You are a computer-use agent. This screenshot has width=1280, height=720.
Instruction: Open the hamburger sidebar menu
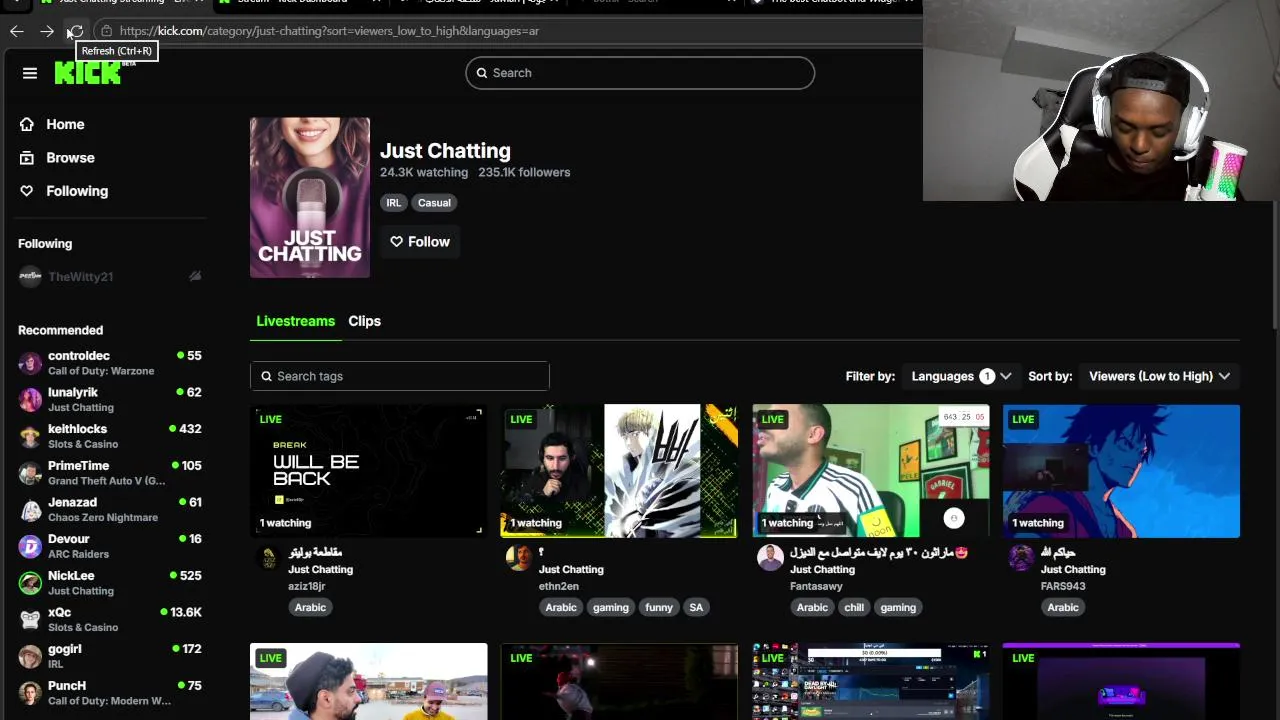click(30, 73)
